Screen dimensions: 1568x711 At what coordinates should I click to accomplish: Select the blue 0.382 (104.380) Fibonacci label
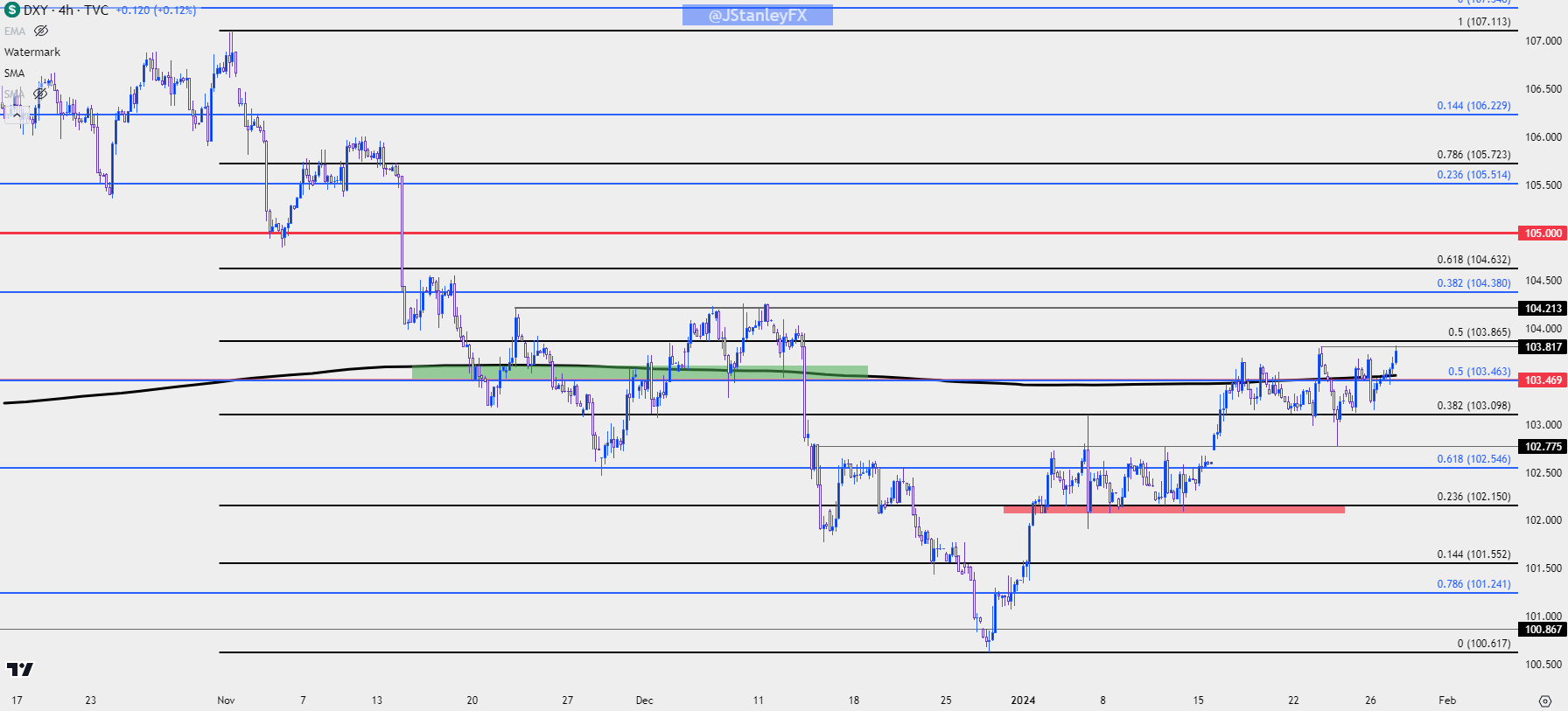[1473, 283]
